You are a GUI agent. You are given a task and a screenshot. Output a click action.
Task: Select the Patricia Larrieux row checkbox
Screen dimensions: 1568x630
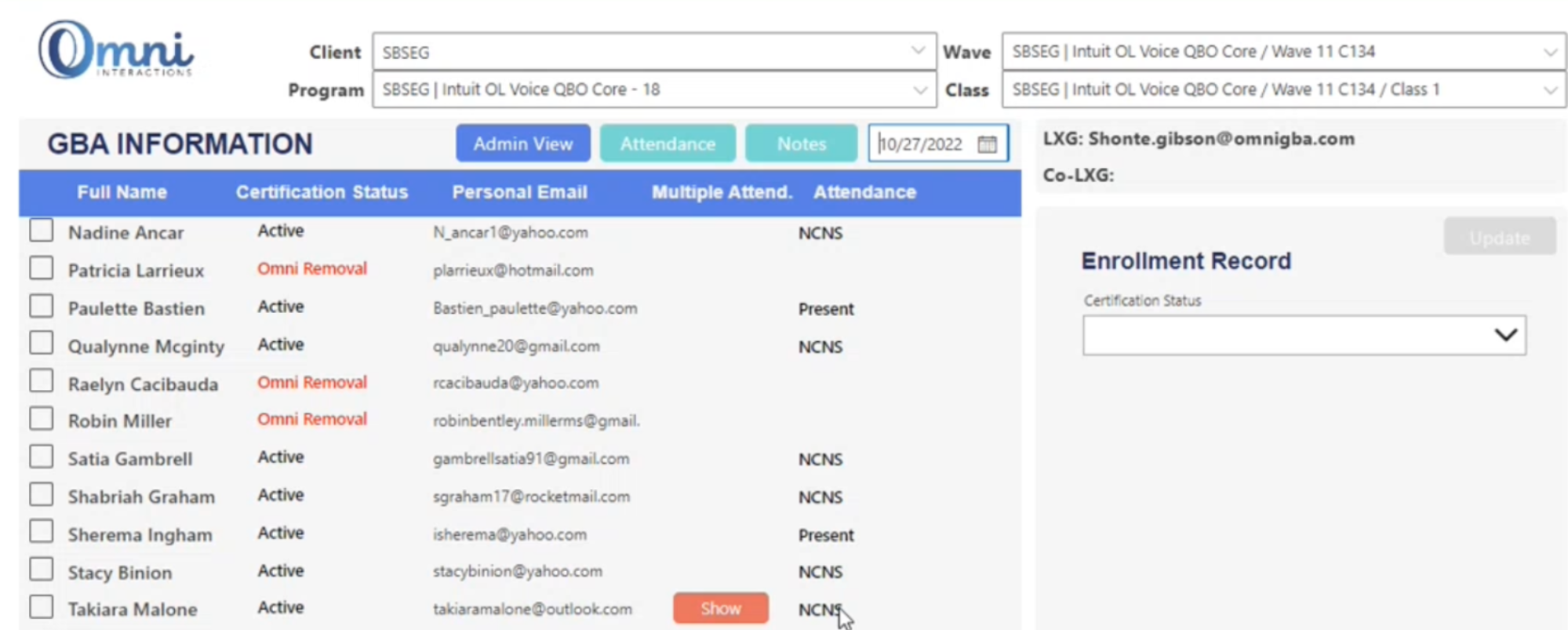point(42,268)
